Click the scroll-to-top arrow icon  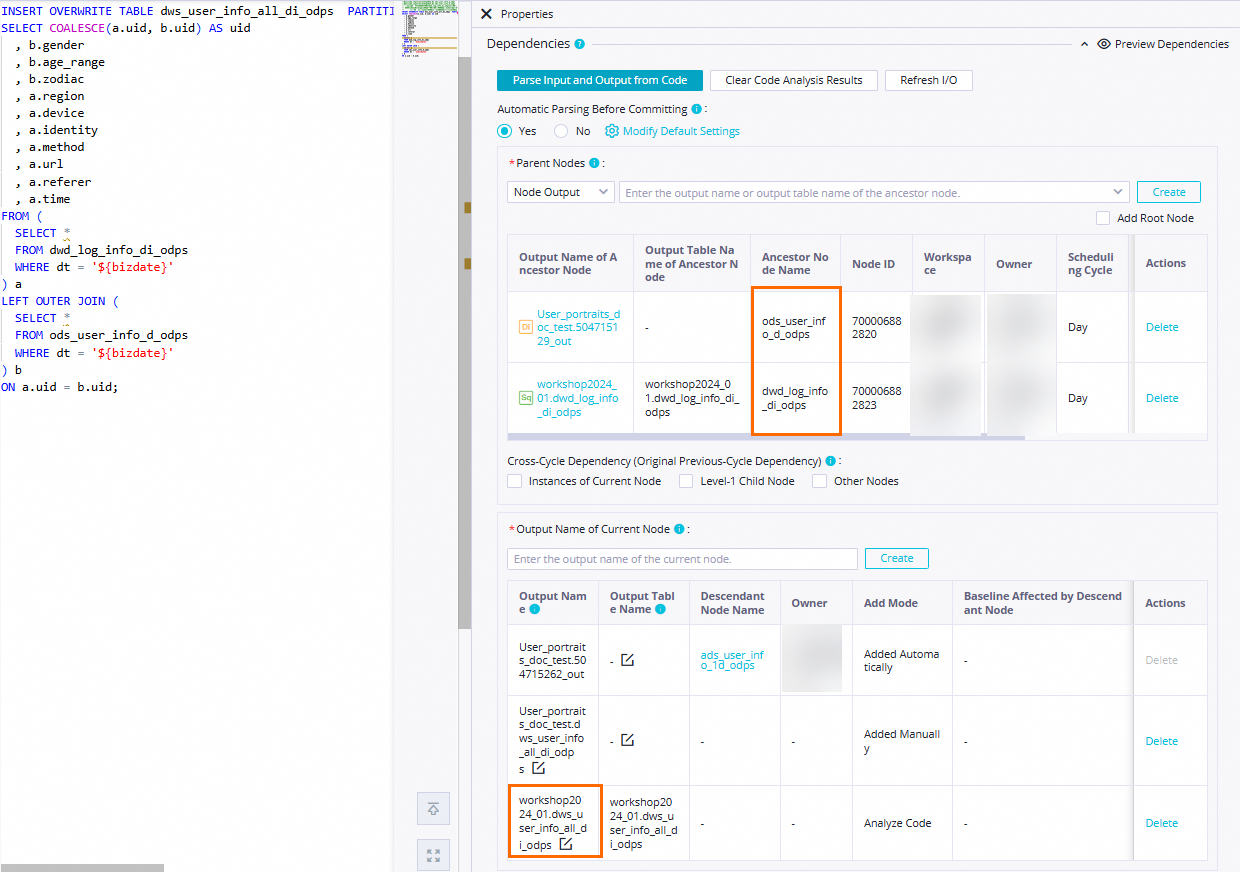[x=433, y=809]
